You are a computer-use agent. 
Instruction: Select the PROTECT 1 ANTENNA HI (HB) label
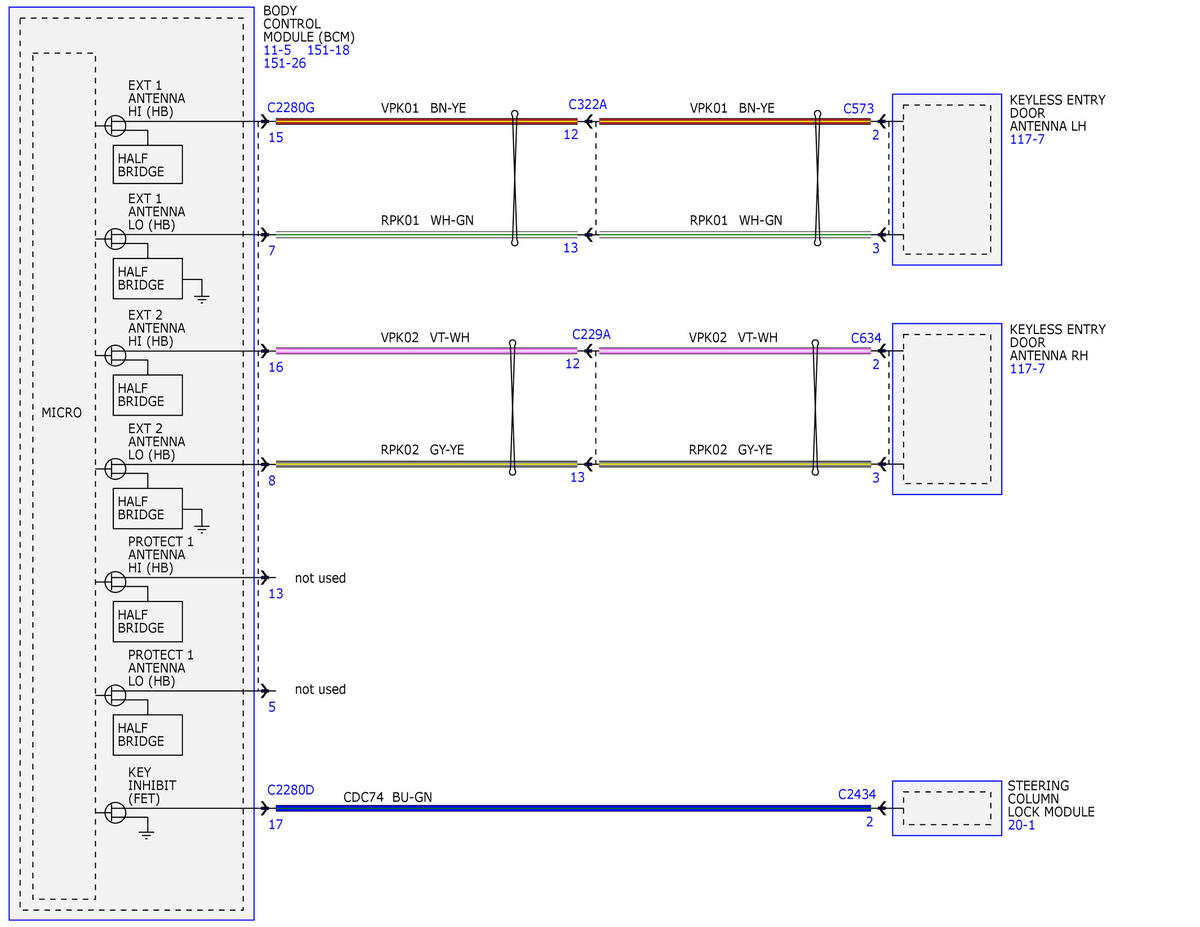pos(161,555)
